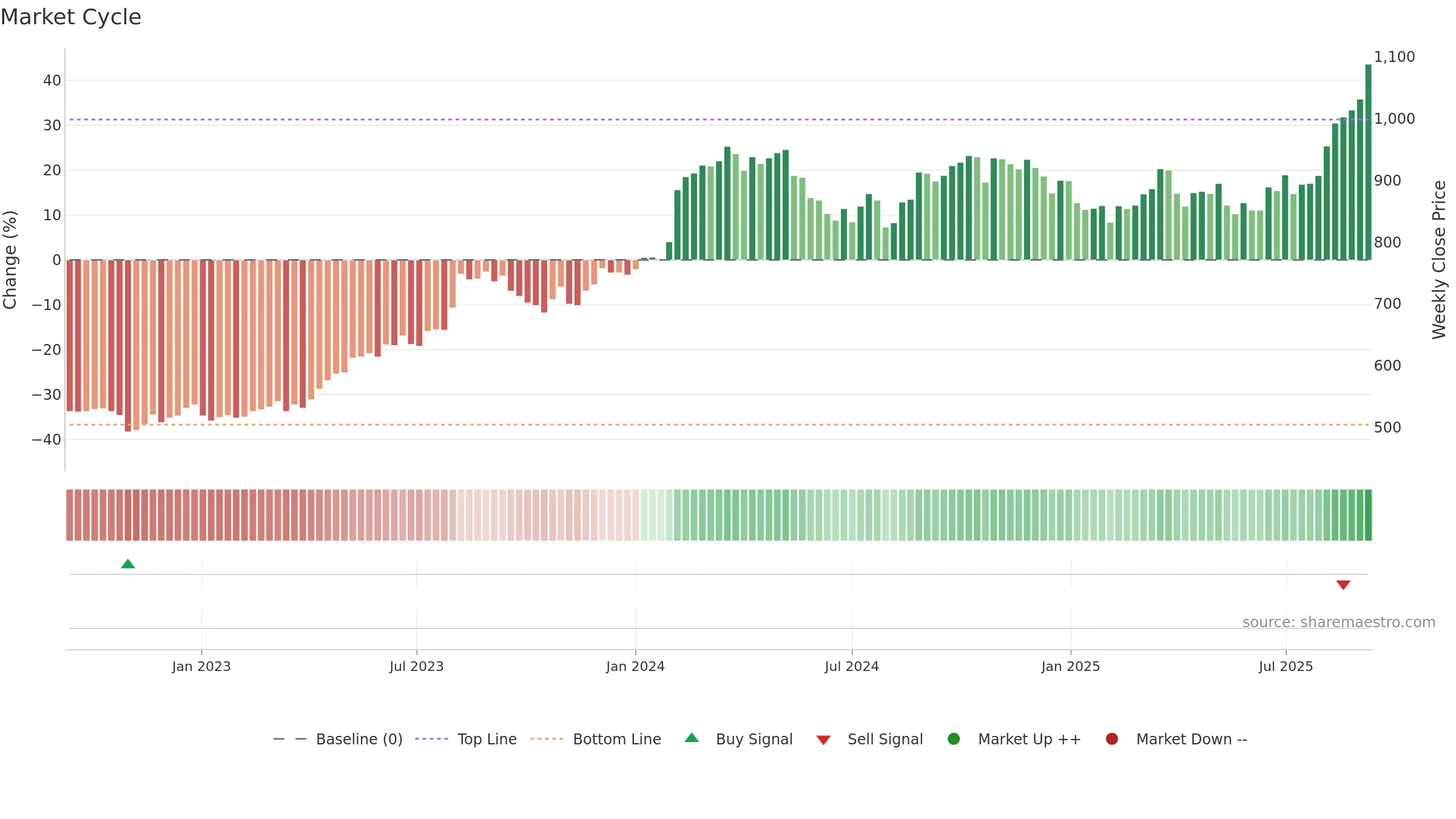
Task: Click the 40 tick on Change axis
Action: (52, 81)
